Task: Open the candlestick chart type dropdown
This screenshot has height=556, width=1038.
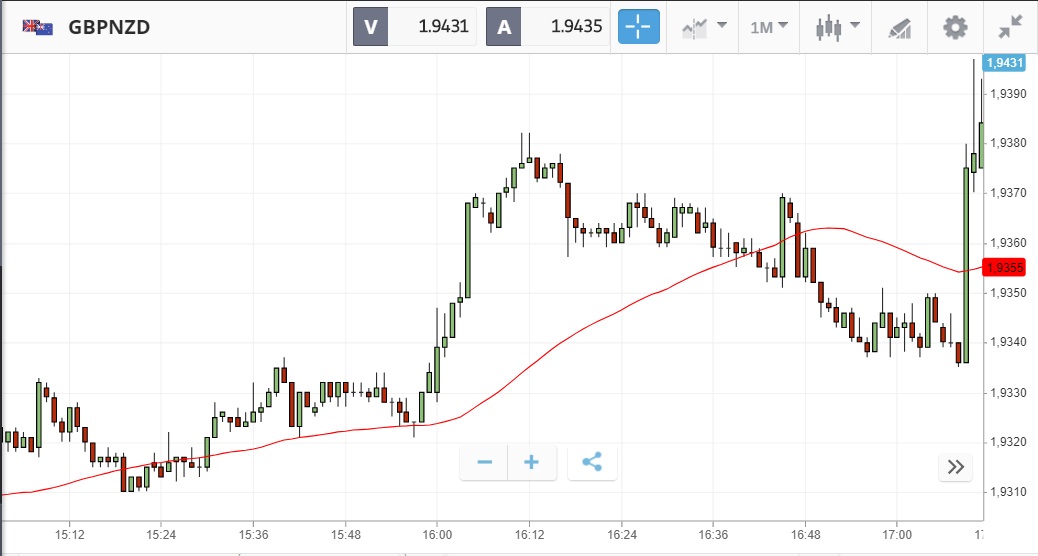Action: pos(836,27)
